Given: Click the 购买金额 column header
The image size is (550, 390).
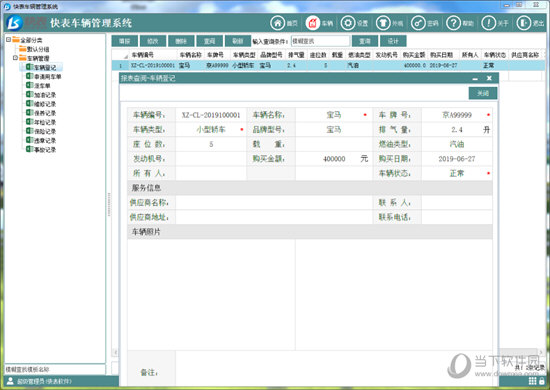Looking at the screenshot, I should pyautogui.click(x=414, y=55).
